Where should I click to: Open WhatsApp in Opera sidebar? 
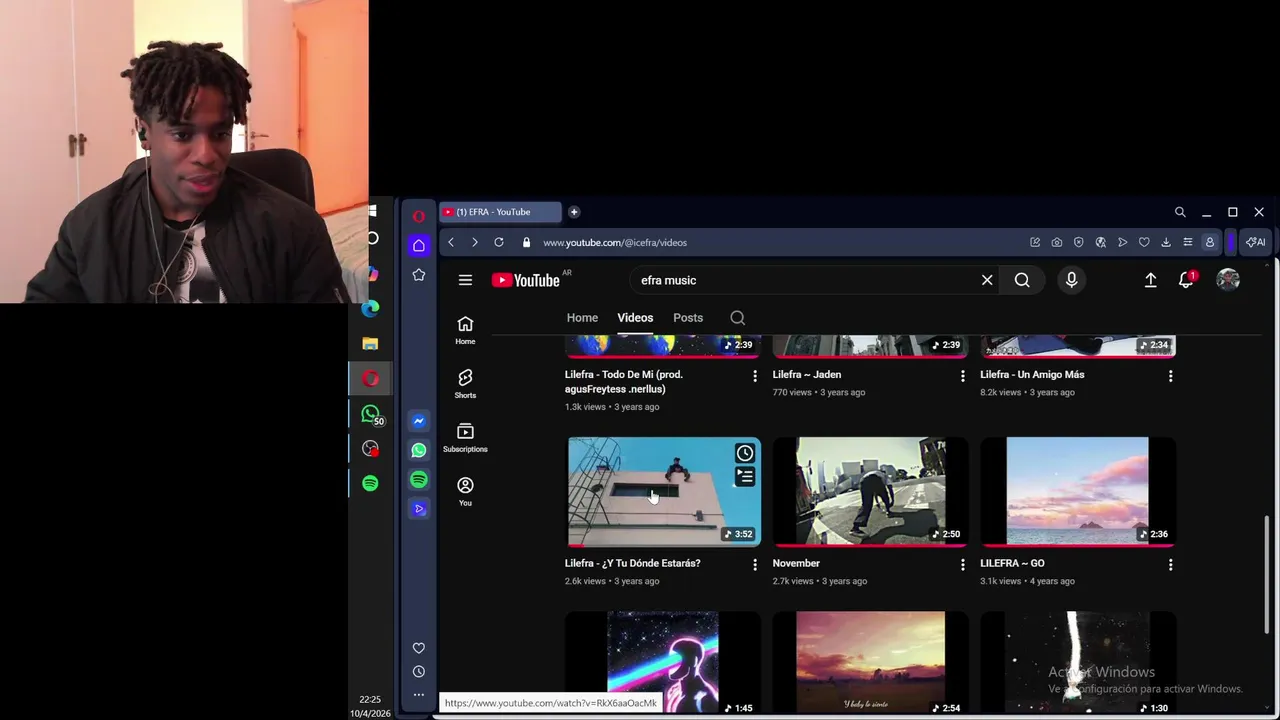419,450
